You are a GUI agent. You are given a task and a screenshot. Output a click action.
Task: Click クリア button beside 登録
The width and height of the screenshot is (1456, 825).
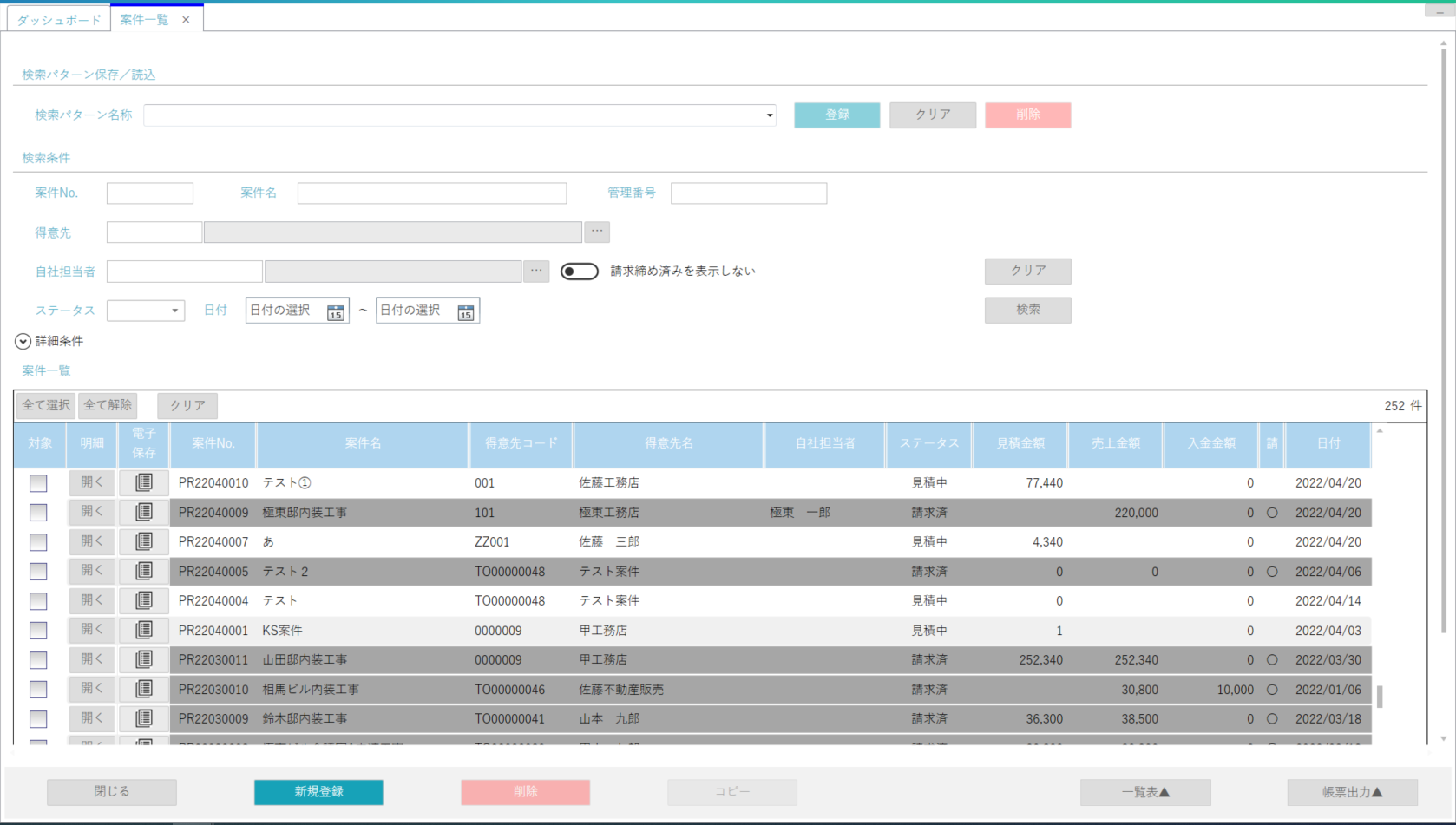click(933, 115)
